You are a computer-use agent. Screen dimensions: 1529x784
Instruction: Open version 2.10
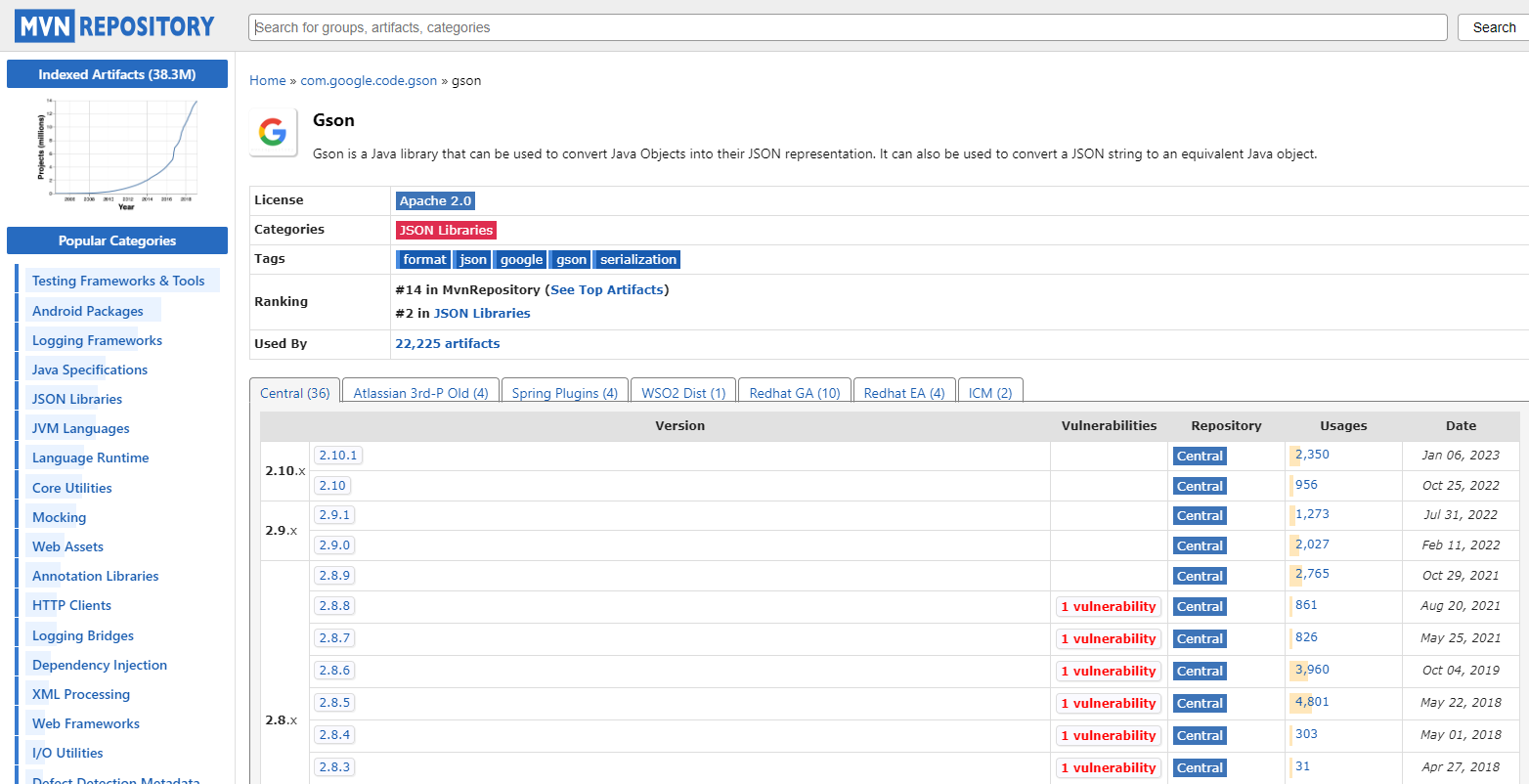point(332,485)
